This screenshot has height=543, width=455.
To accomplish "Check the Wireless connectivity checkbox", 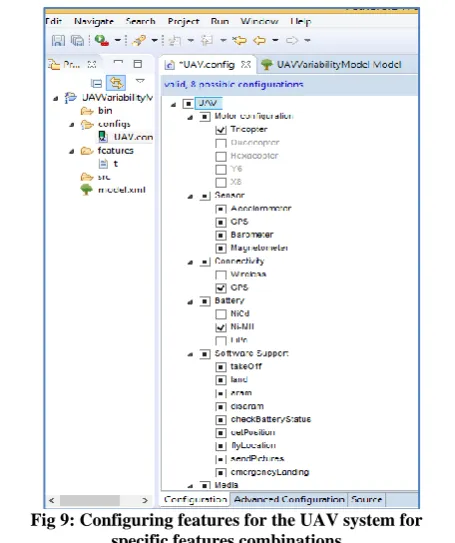I will pos(221,275).
